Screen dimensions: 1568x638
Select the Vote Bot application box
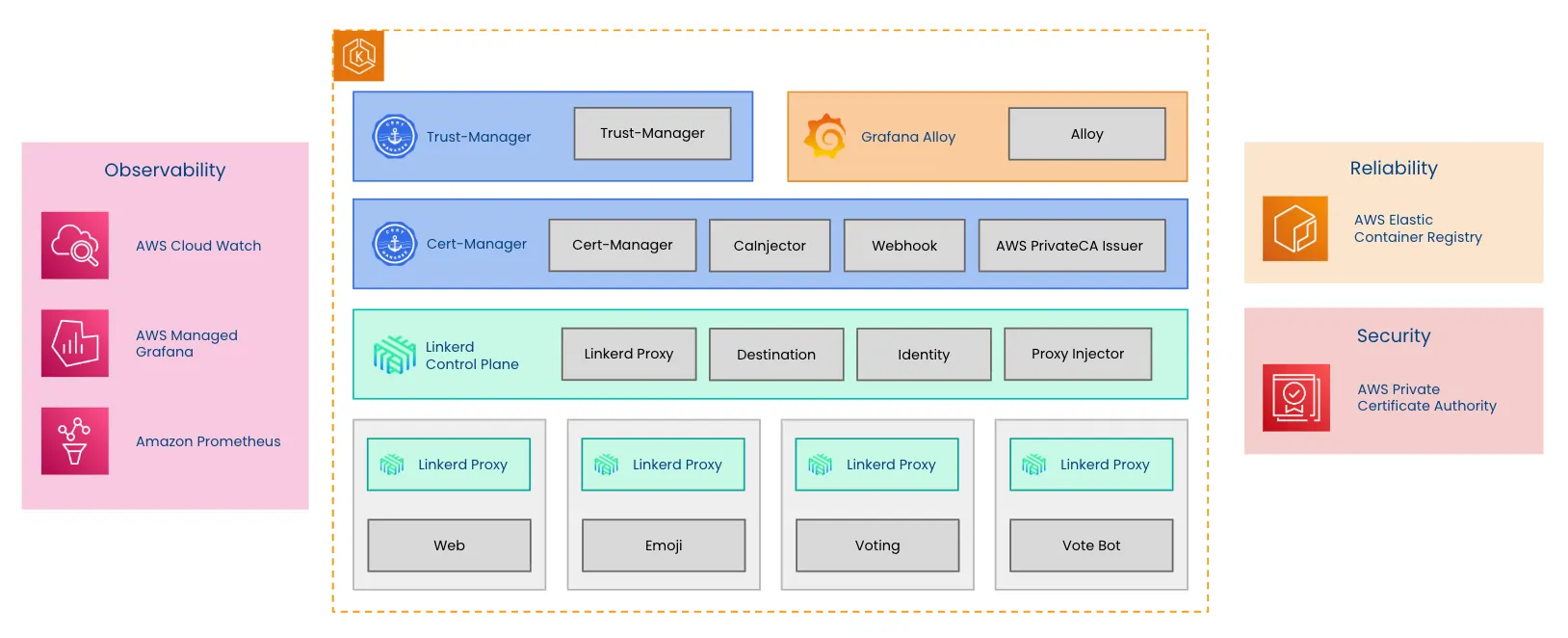[x=1091, y=545]
